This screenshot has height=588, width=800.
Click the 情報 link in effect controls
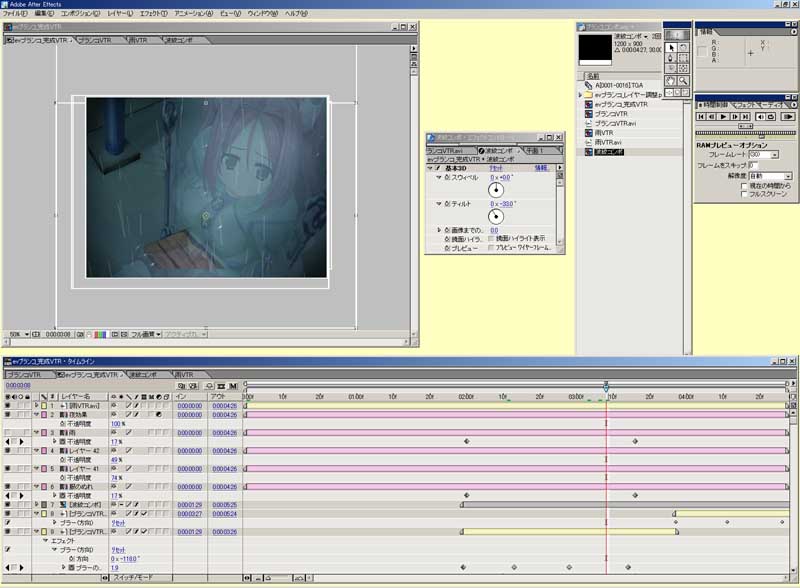540,168
